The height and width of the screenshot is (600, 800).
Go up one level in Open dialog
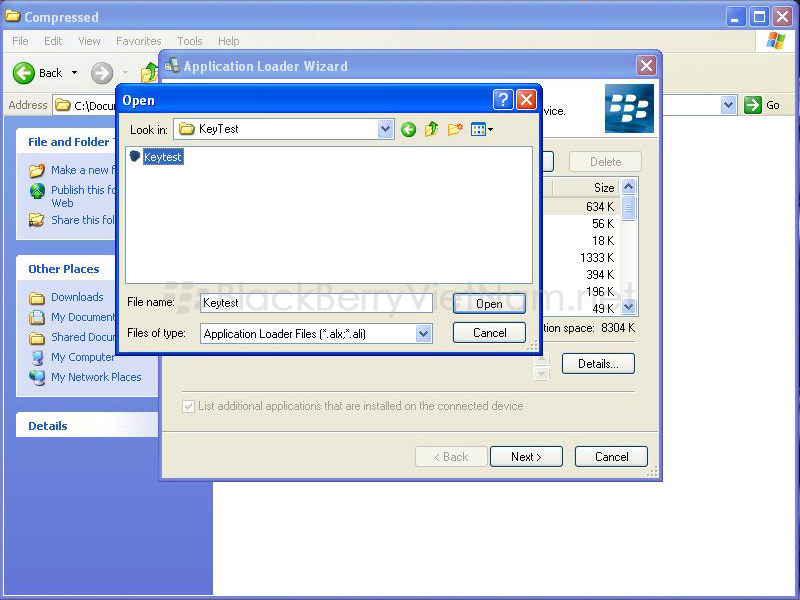tap(432, 129)
